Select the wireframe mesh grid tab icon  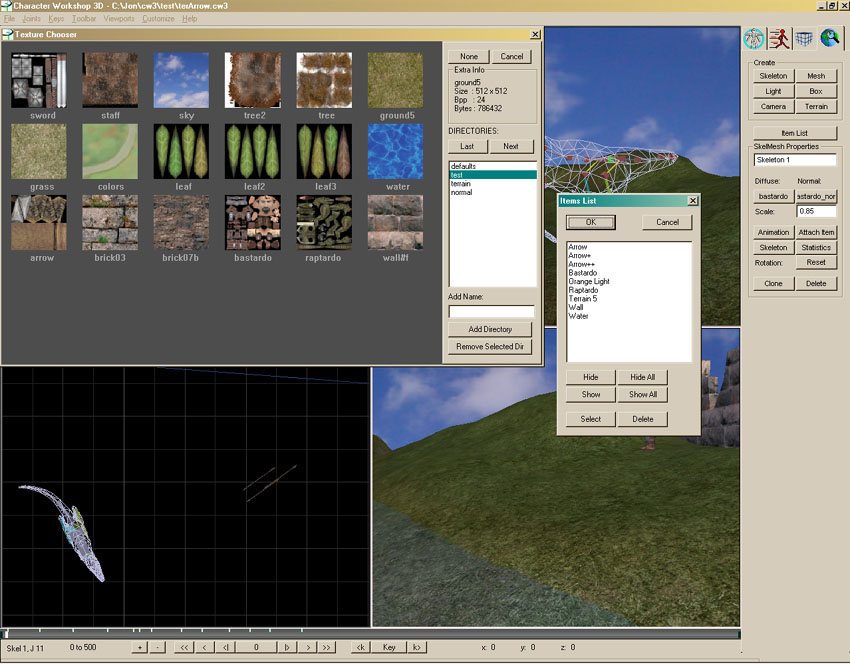pos(805,39)
